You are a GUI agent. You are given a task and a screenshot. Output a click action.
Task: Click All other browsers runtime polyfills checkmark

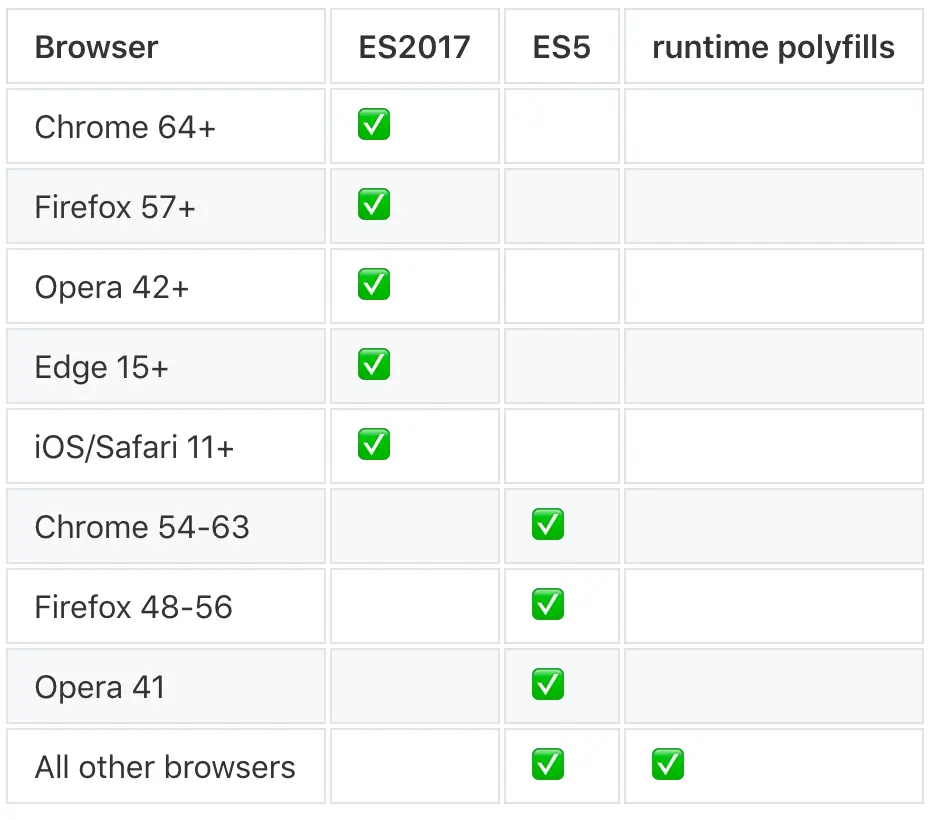pos(668,765)
